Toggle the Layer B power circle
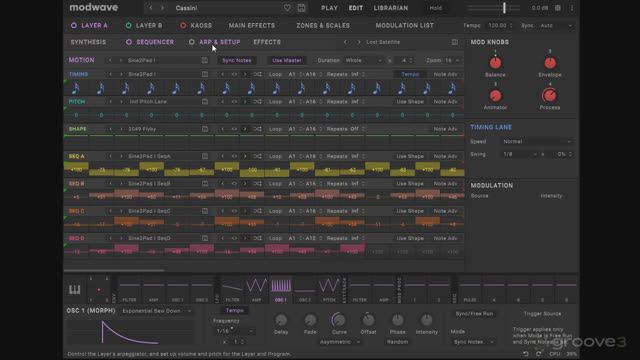Screen dimensions: 640x360 point(128,25)
